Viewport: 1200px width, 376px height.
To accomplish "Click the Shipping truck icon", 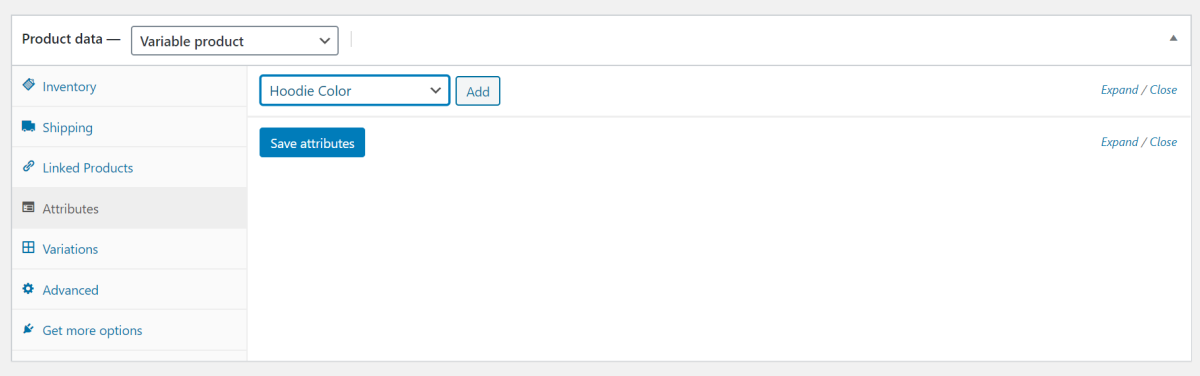I will pyautogui.click(x=28, y=127).
